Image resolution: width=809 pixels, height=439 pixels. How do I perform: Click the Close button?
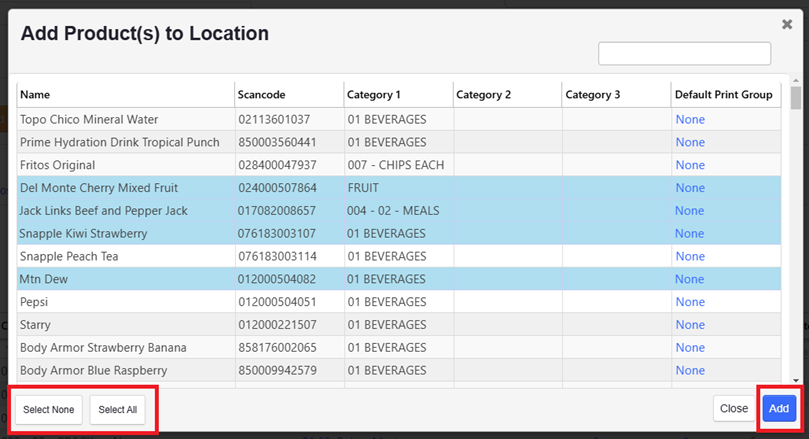click(x=734, y=409)
